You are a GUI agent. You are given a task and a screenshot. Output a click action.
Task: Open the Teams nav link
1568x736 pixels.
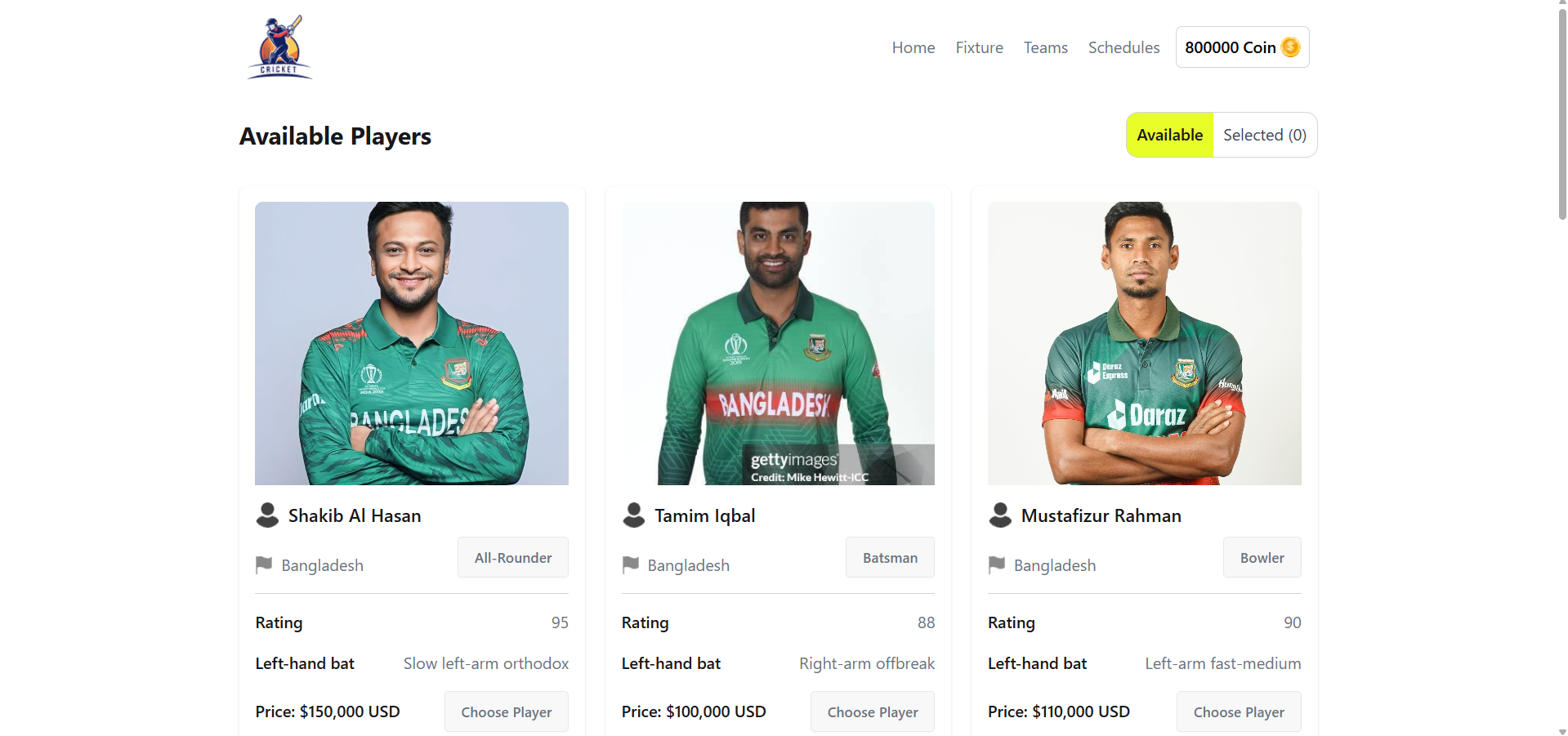[x=1045, y=47]
